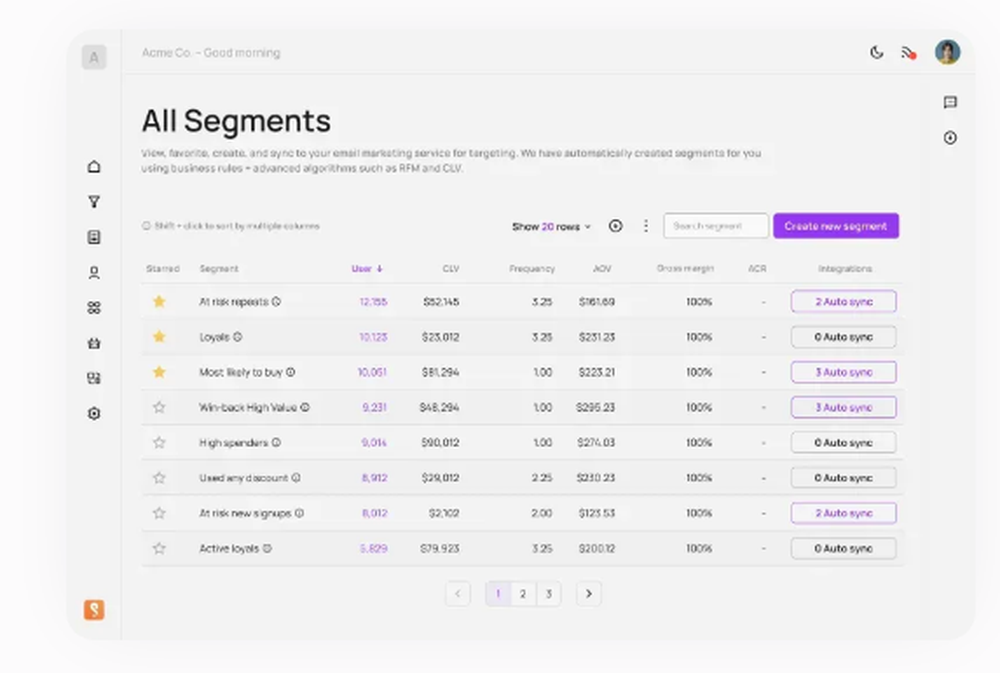
Task: Select the Integrations apps icon in sidebar
Action: [94, 307]
